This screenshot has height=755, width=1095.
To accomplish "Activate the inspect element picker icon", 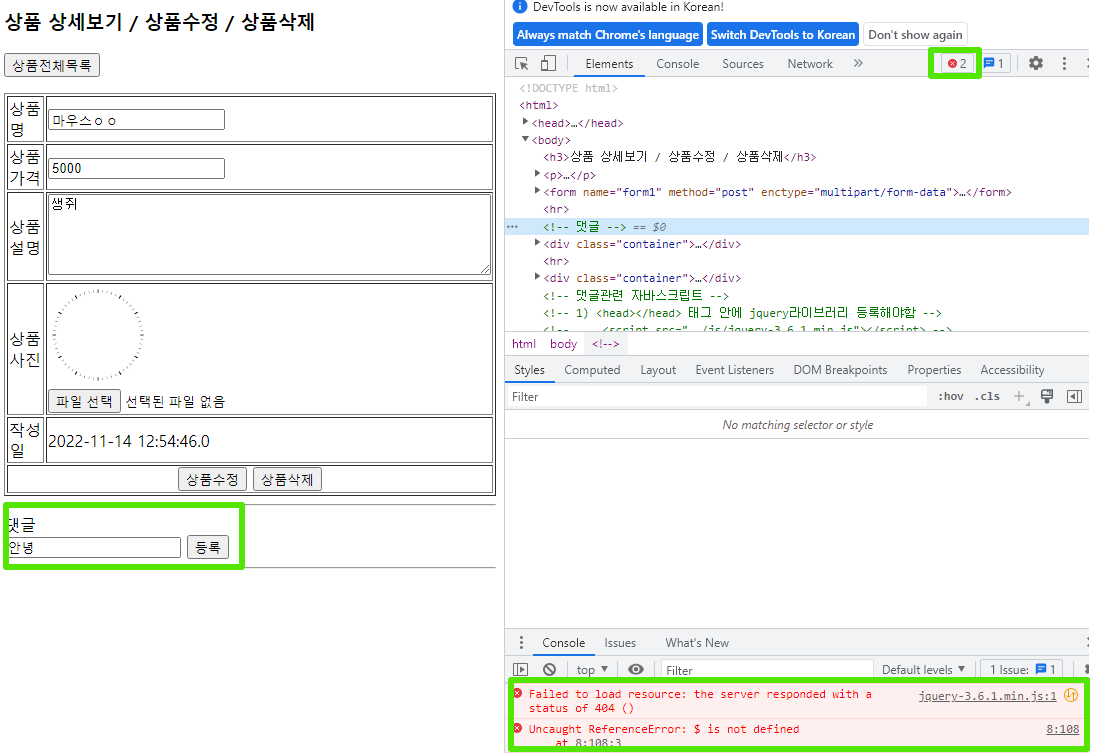I will pos(522,64).
